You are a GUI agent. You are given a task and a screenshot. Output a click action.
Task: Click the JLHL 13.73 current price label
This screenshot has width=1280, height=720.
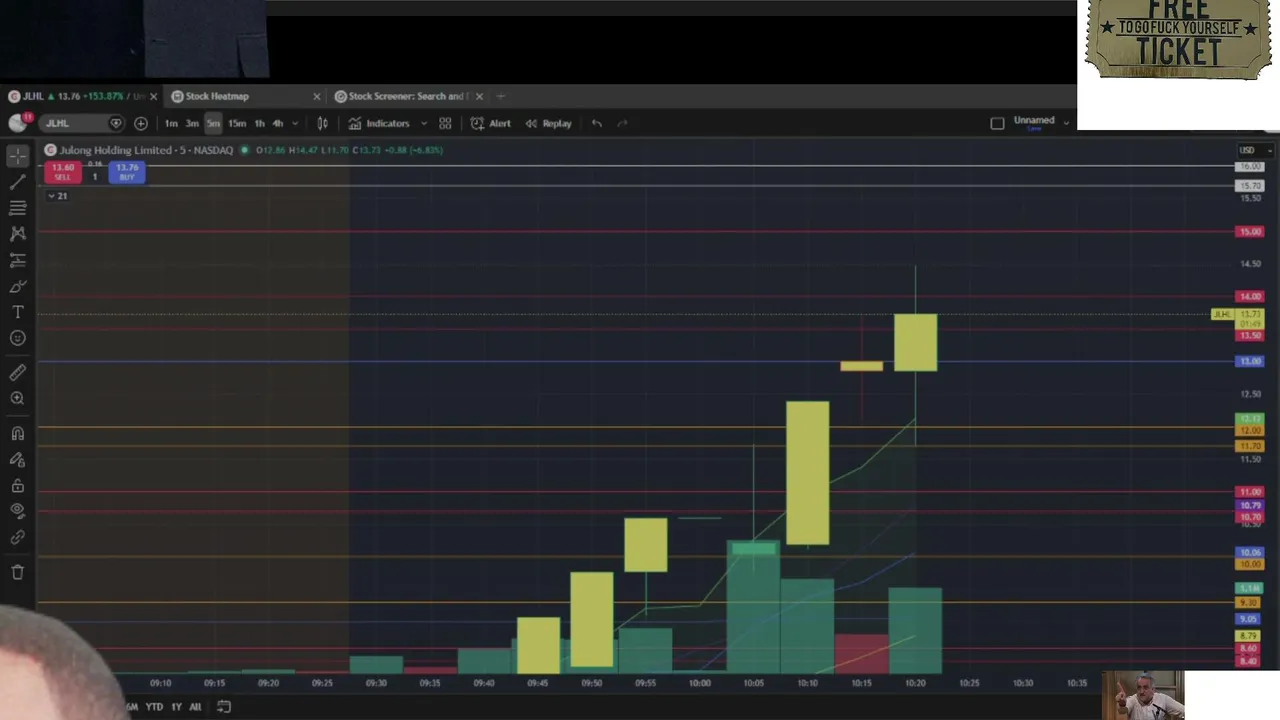pyautogui.click(x=1237, y=315)
